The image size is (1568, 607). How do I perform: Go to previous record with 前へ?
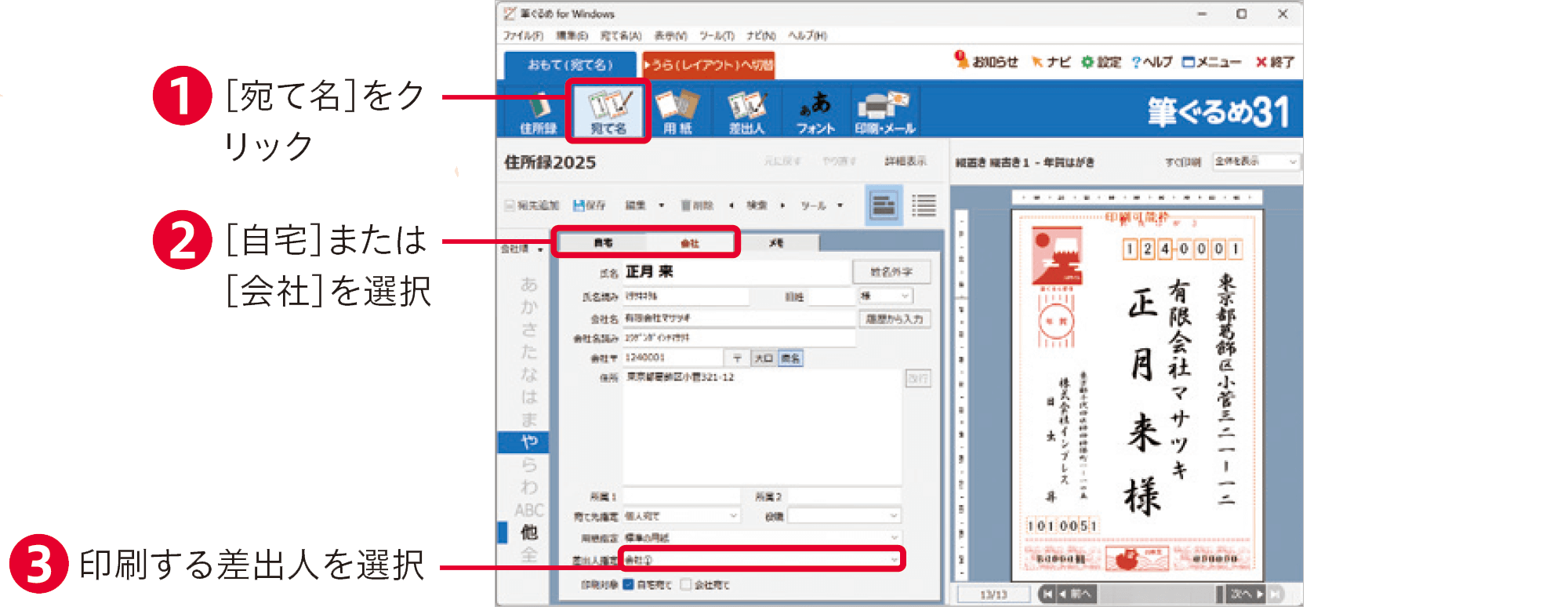(1075, 594)
